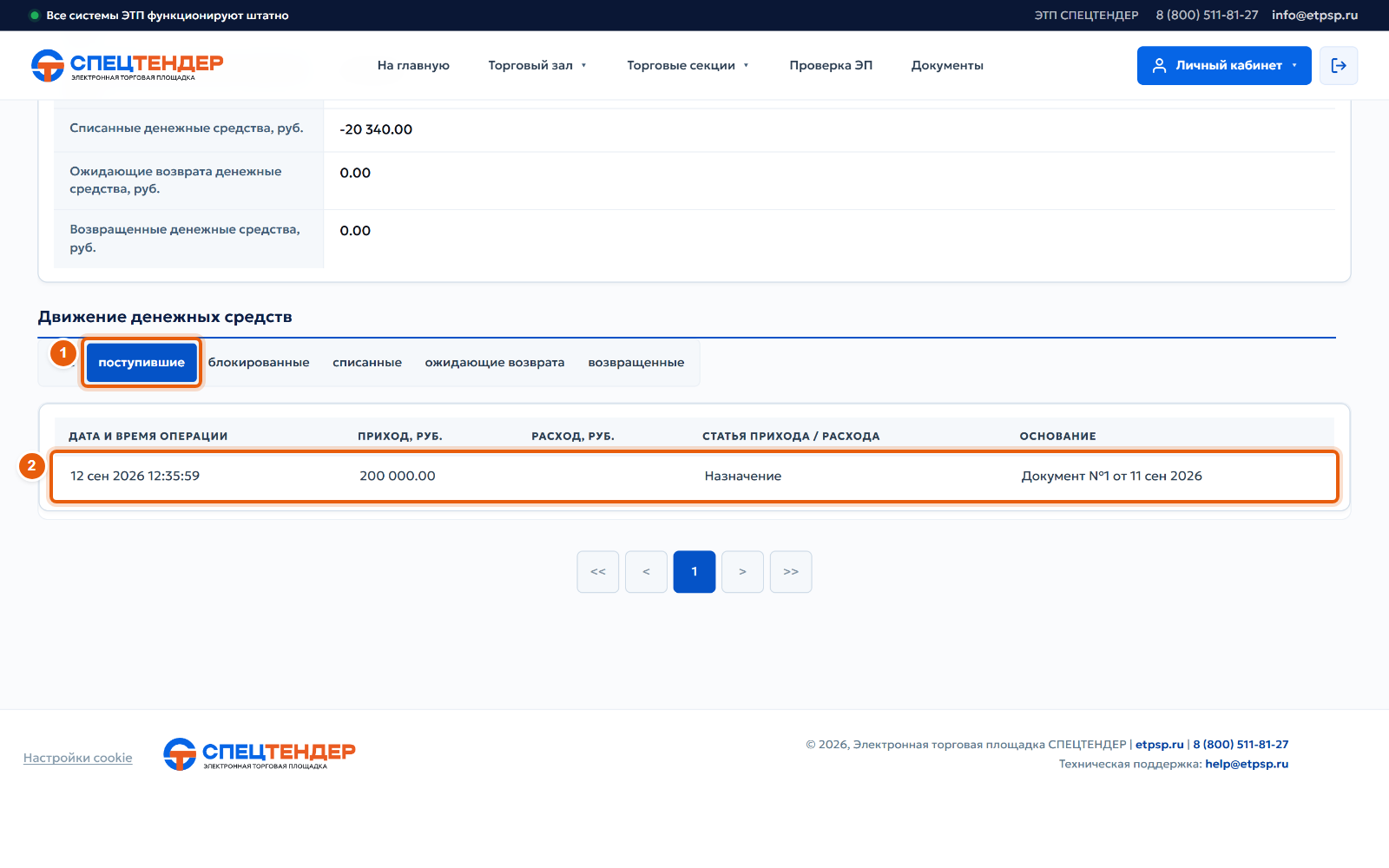
Task: Open Настройки cookie link
Action: 78,758
